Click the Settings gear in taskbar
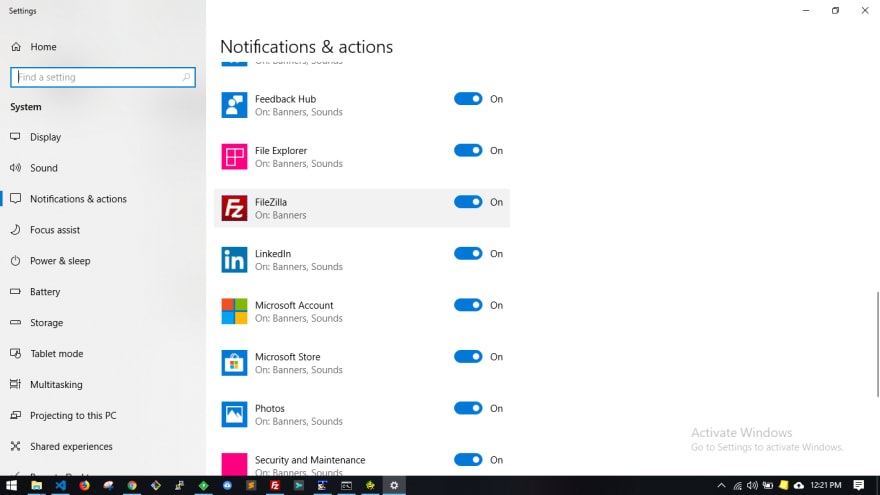Screen dimensions: 880x495 click(x=394, y=485)
